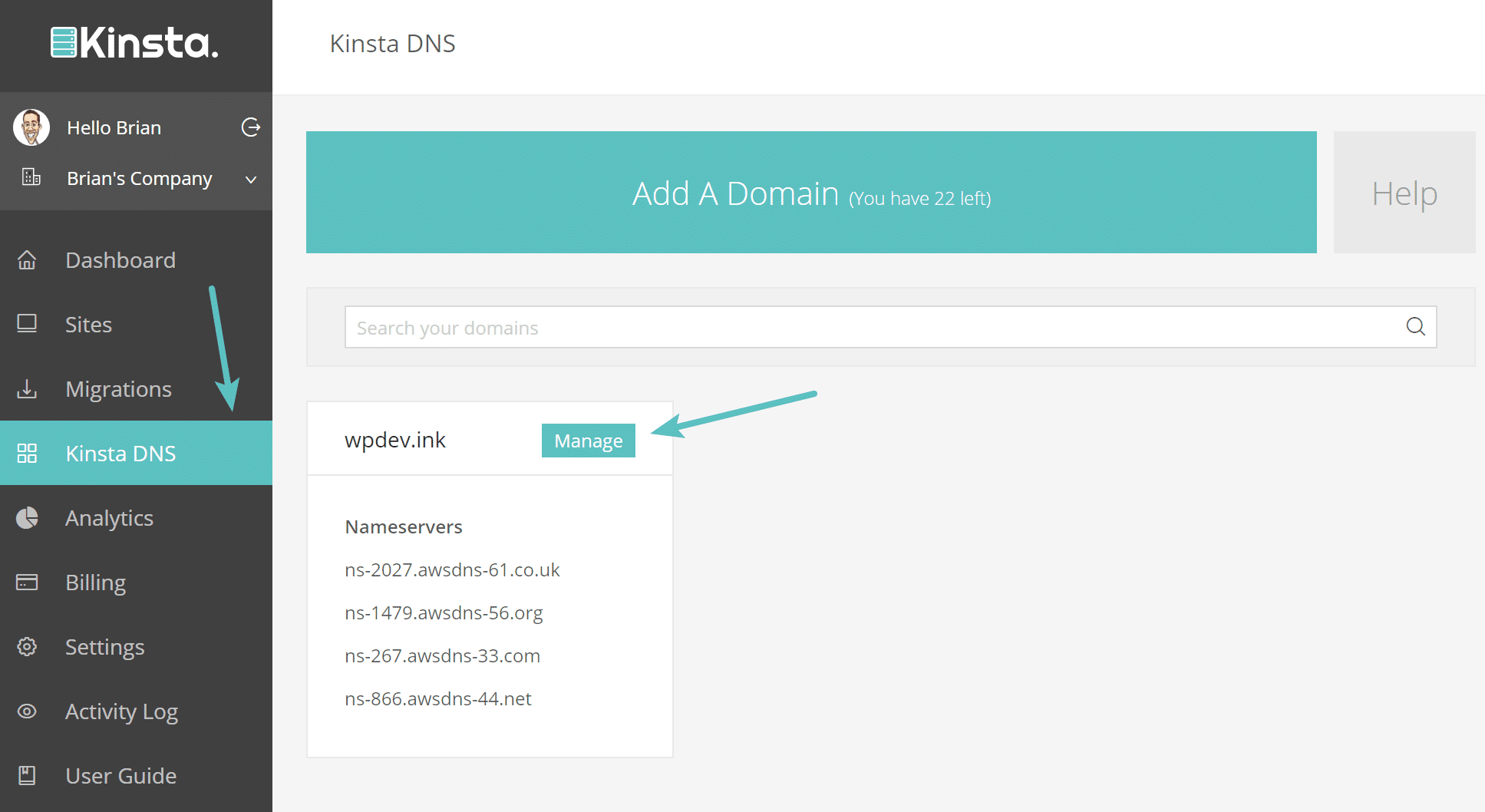Click the Activity Log eye icon
This screenshot has width=1485, height=812.
27,711
